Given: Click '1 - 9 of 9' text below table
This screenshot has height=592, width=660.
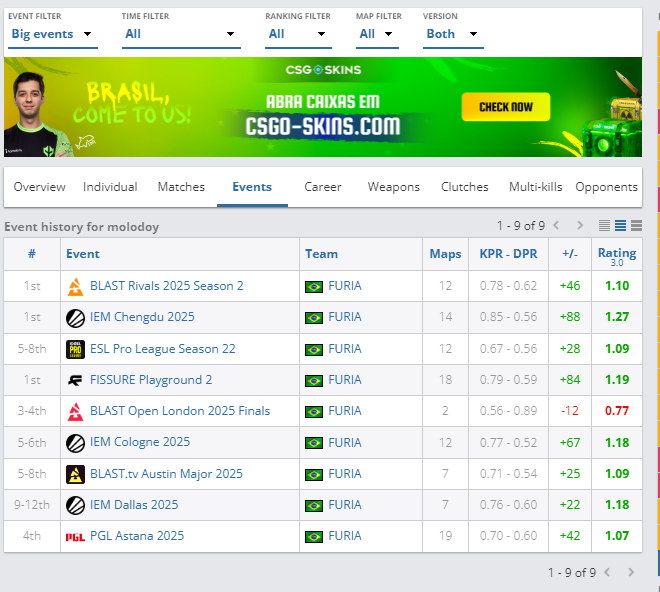Looking at the screenshot, I should tap(572, 573).
